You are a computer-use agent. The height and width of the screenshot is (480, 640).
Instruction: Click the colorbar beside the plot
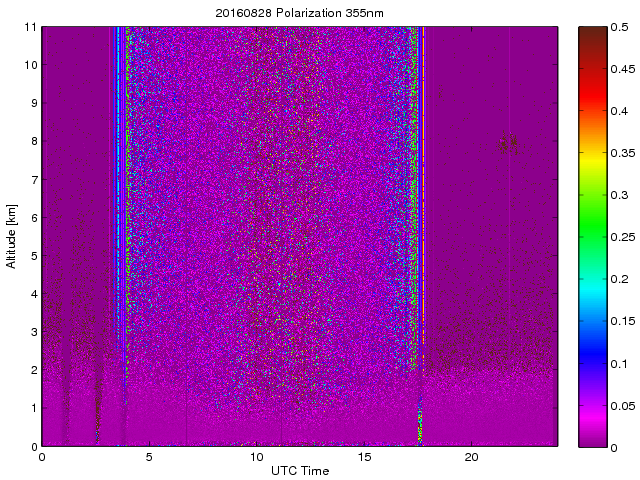coord(593,237)
